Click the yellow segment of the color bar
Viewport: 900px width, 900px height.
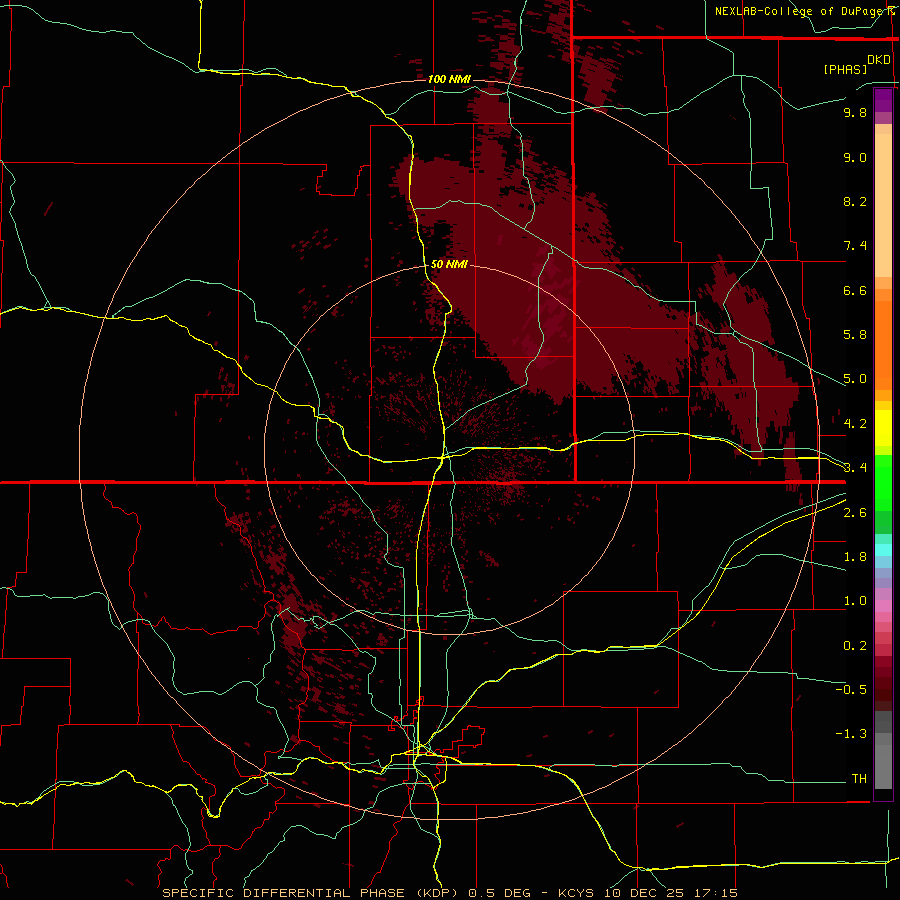coord(883,428)
